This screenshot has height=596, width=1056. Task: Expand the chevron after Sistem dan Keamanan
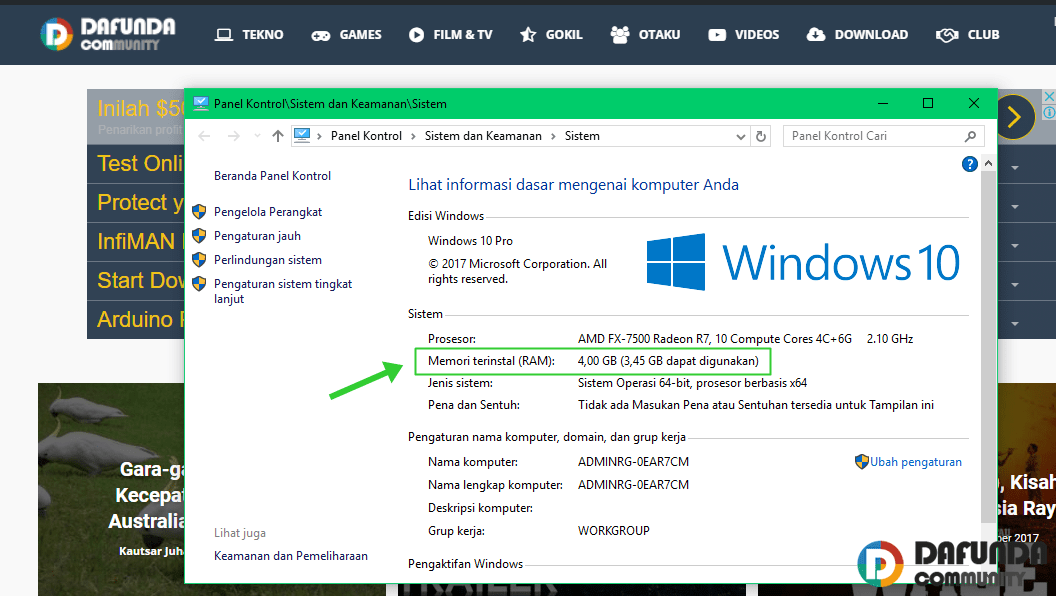click(x=553, y=136)
